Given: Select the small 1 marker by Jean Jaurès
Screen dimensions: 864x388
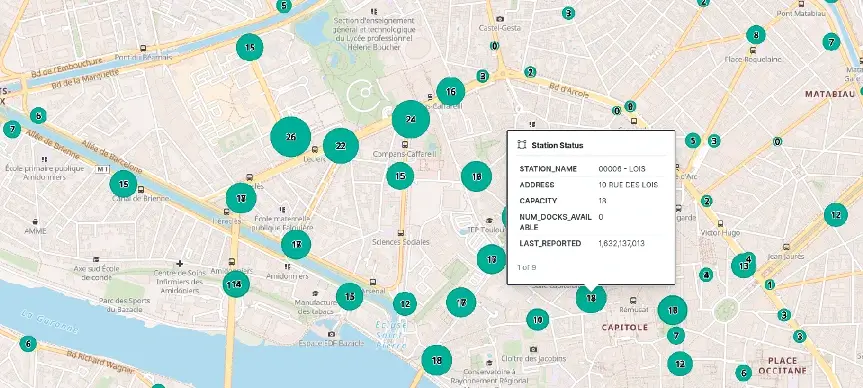Looking at the screenshot, I should [x=770, y=284].
